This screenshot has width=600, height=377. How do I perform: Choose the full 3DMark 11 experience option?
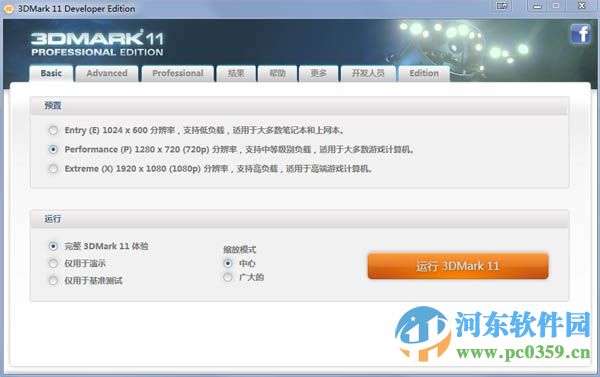53,246
